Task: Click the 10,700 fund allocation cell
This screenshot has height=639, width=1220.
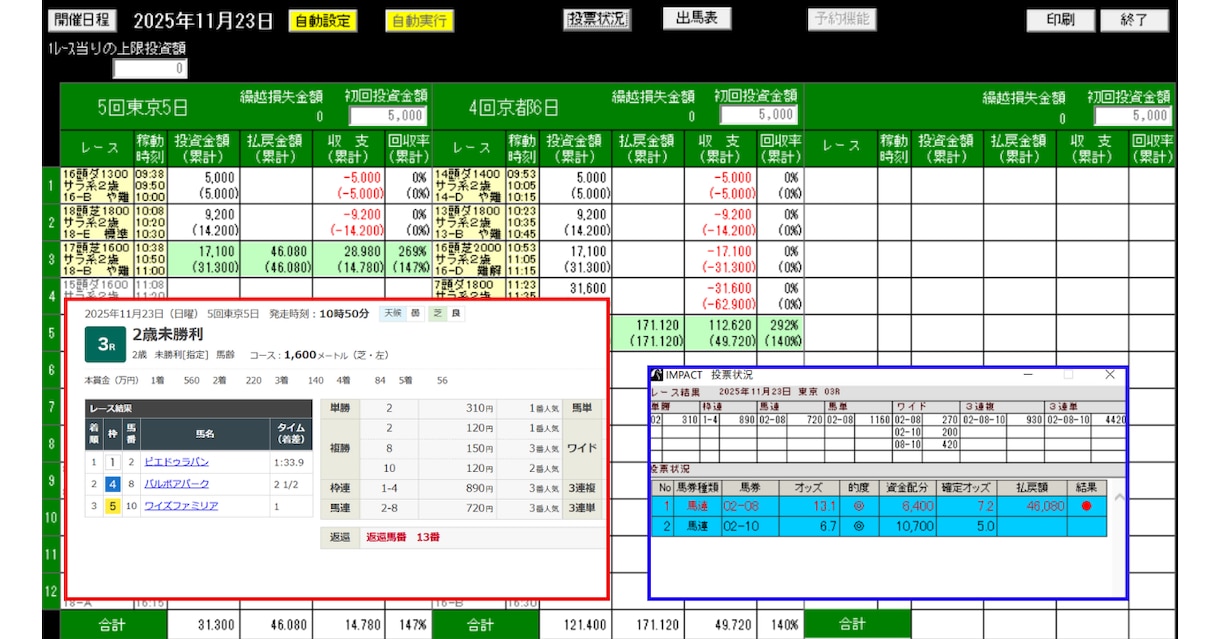Action: [909, 526]
